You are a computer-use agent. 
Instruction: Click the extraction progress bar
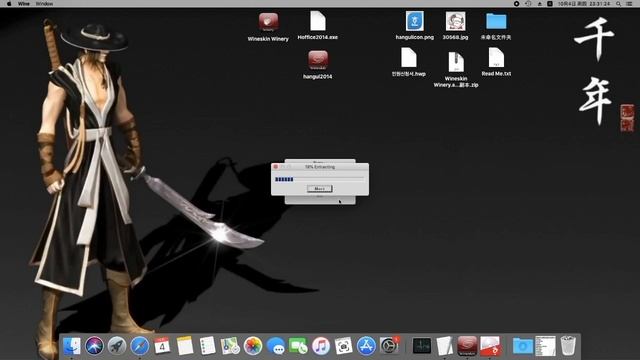coord(320,179)
